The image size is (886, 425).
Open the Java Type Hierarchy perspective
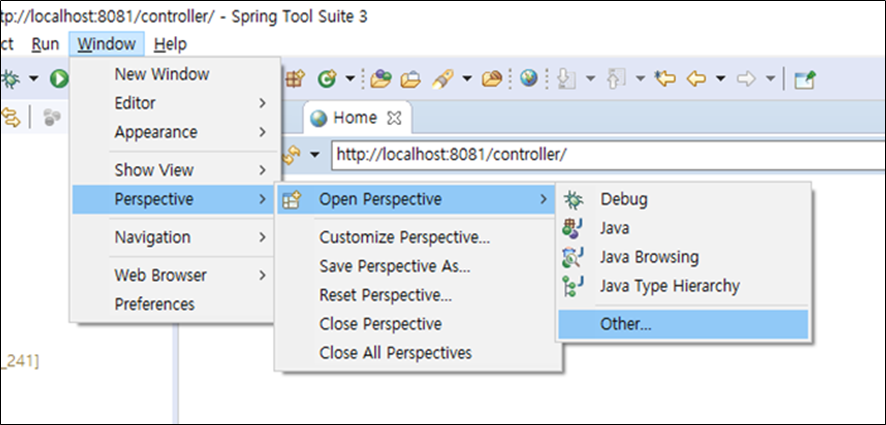pyautogui.click(x=684, y=286)
